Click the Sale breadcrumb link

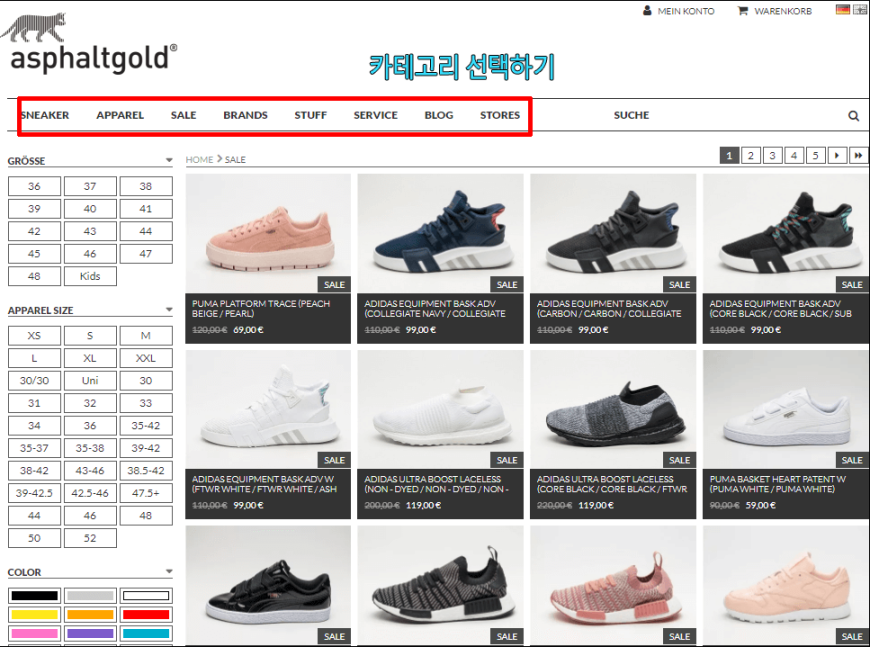235,159
